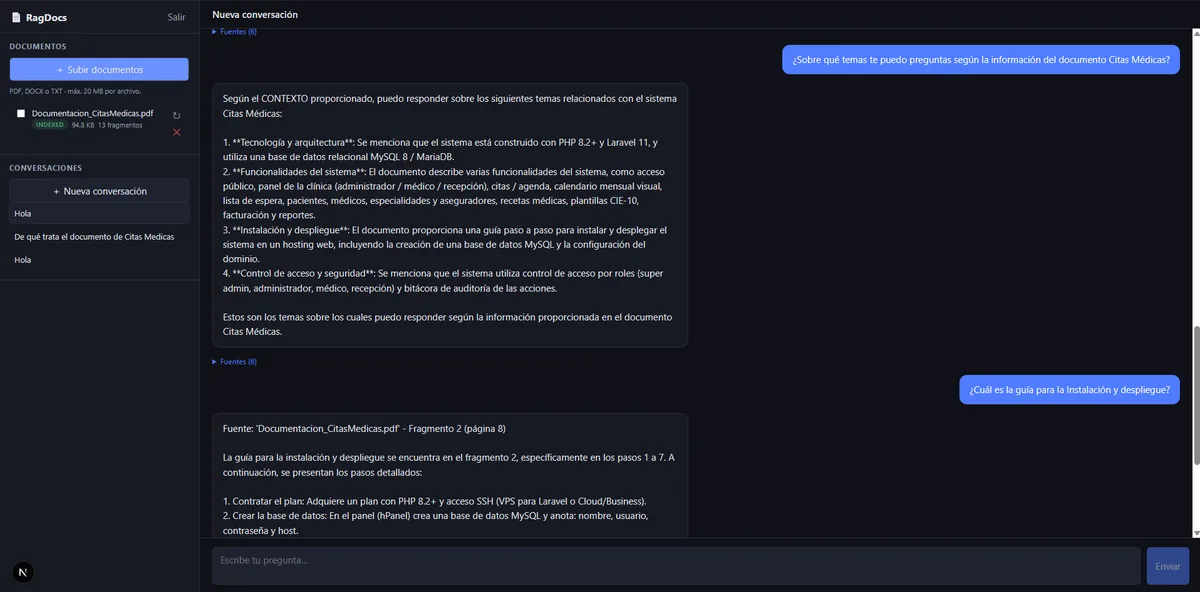The image size is (1200, 592).
Task: Click the RagDocs document logo icon
Action: click(16, 17)
